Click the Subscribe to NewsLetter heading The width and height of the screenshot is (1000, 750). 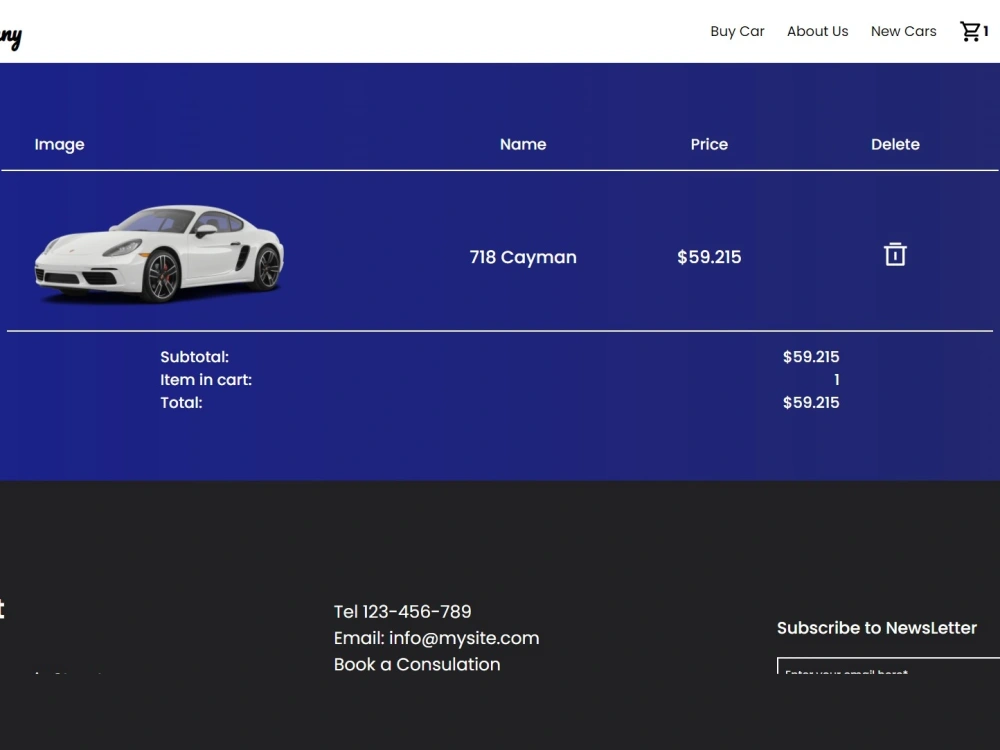(x=877, y=628)
